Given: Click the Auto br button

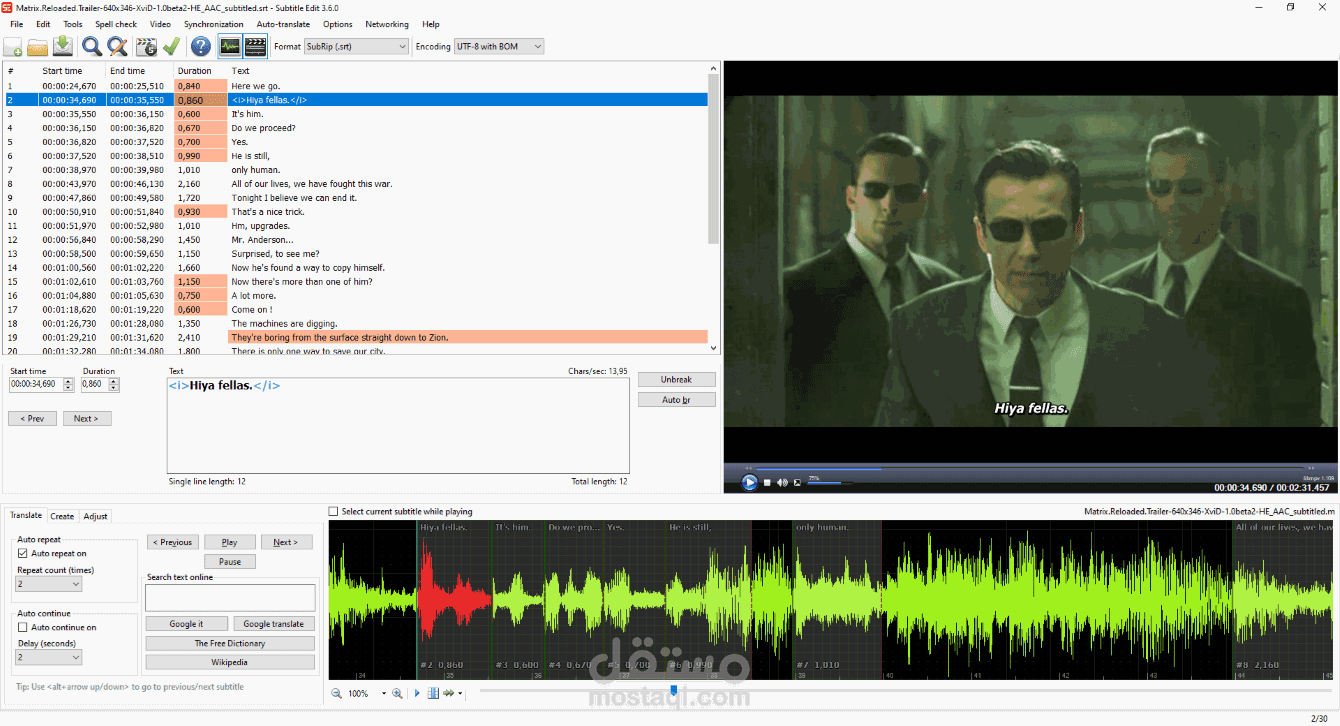Looking at the screenshot, I should pos(677,400).
